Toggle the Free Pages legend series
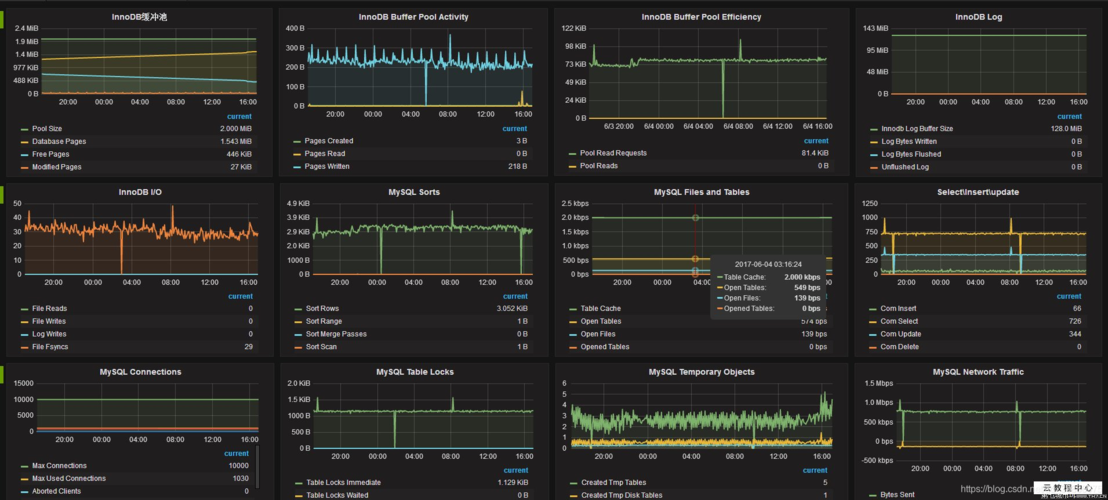Image resolution: width=1108 pixels, height=500 pixels. pos(51,154)
